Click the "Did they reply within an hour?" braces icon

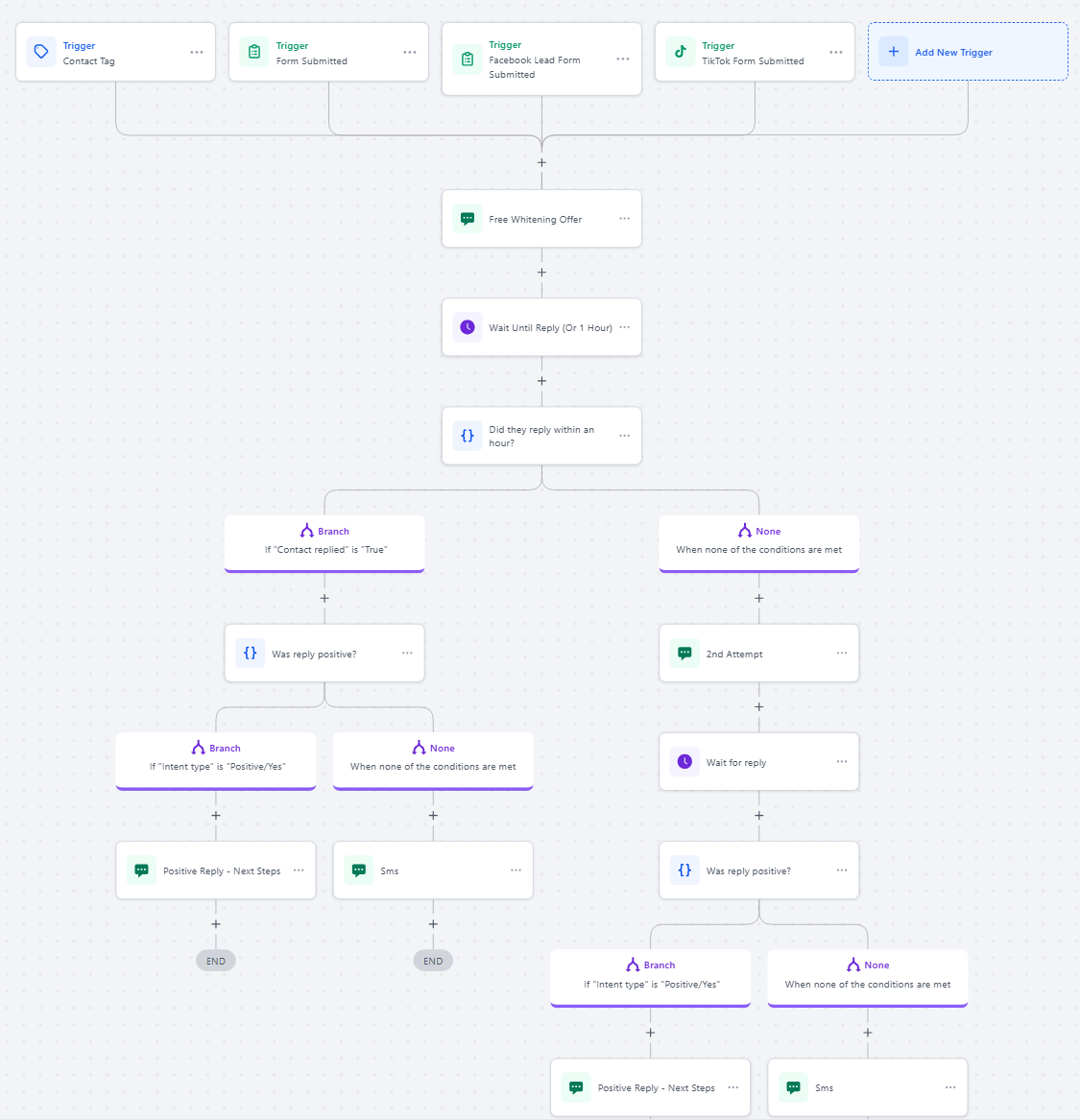[468, 436]
